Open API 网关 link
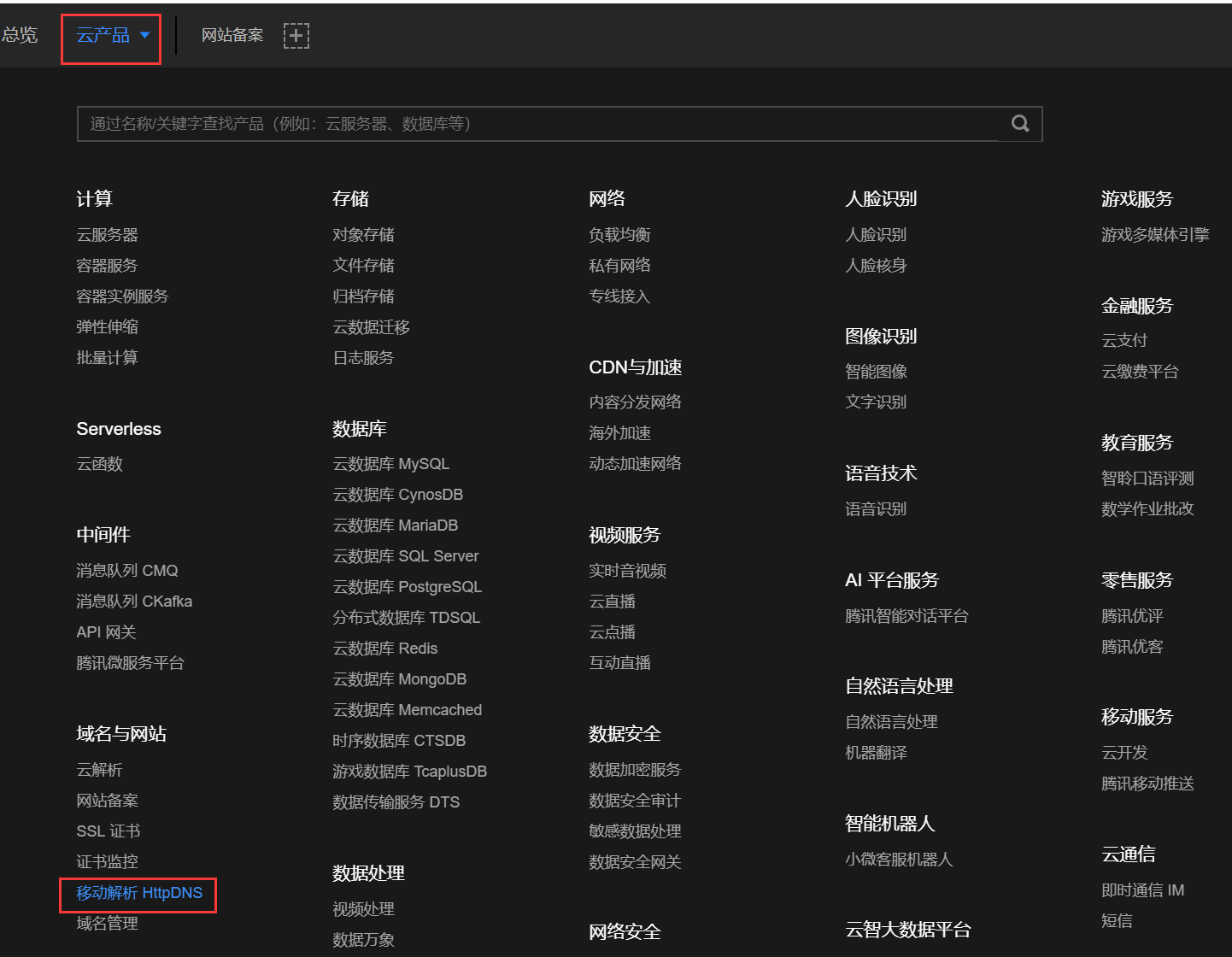The height and width of the screenshot is (957, 1232). coord(107,632)
